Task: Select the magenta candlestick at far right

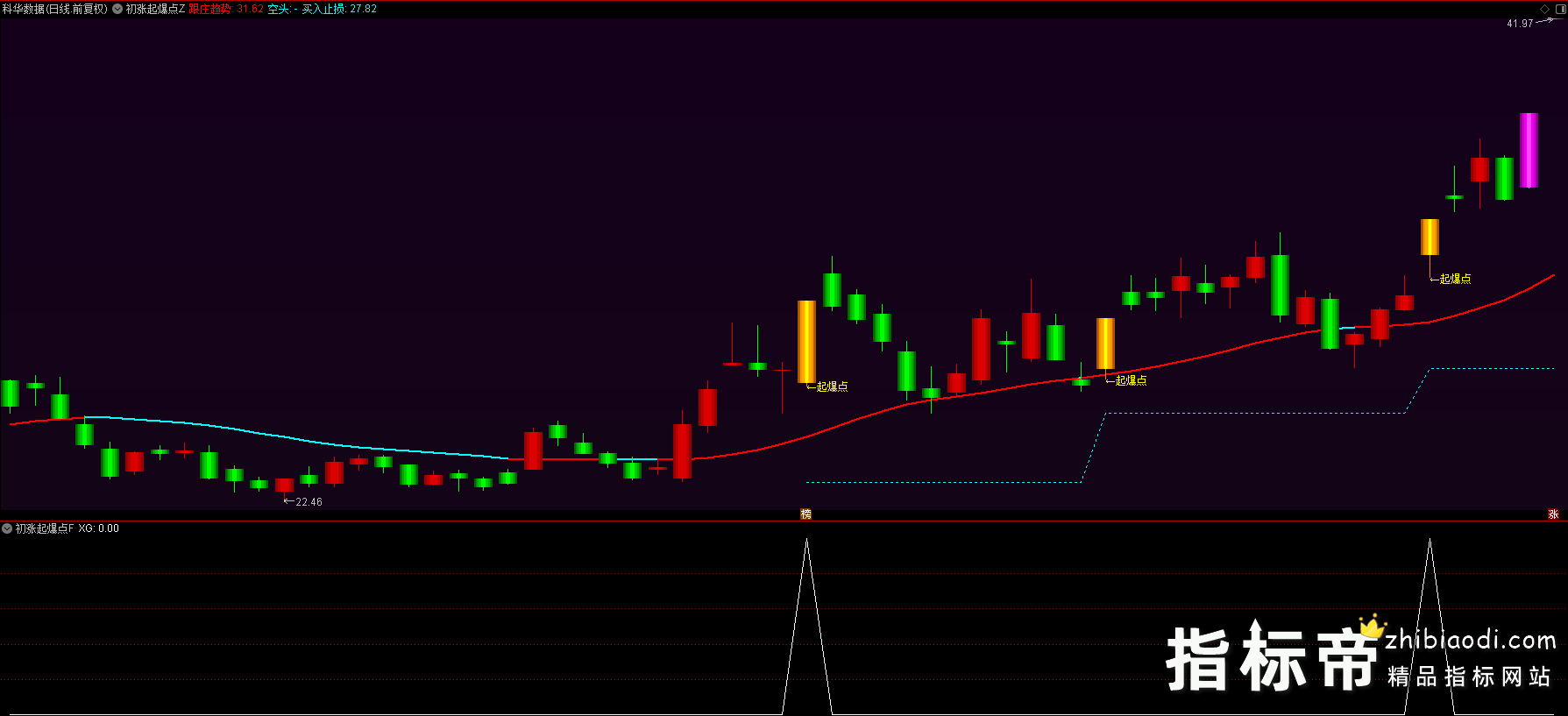Action: pyautogui.click(x=1529, y=150)
